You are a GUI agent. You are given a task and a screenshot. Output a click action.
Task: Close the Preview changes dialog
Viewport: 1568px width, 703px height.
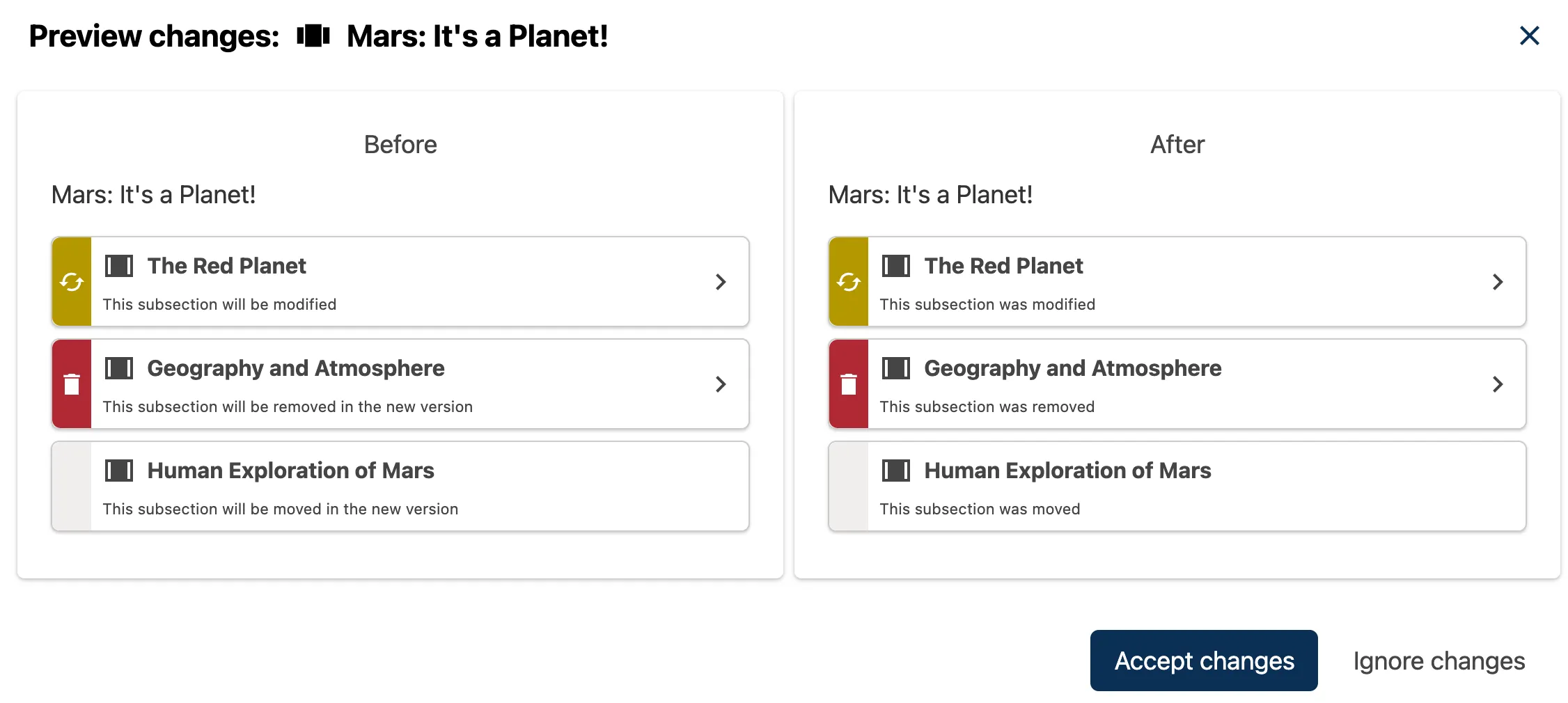click(x=1529, y=35)
